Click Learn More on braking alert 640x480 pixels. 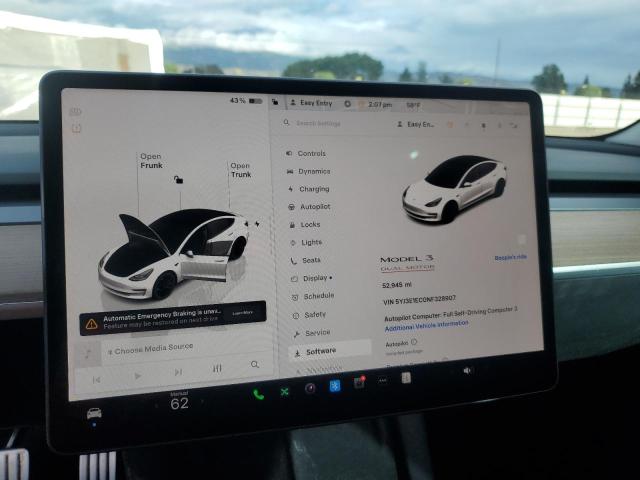242,313
